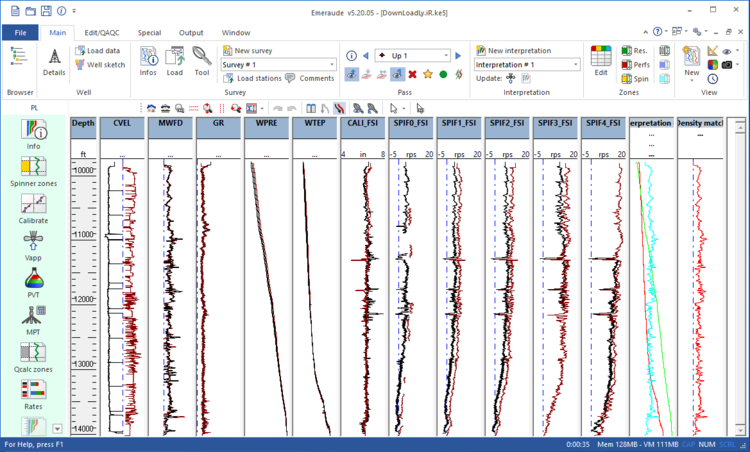
Task: Toggle the red X pass filter icon
Action: point(412,74)
